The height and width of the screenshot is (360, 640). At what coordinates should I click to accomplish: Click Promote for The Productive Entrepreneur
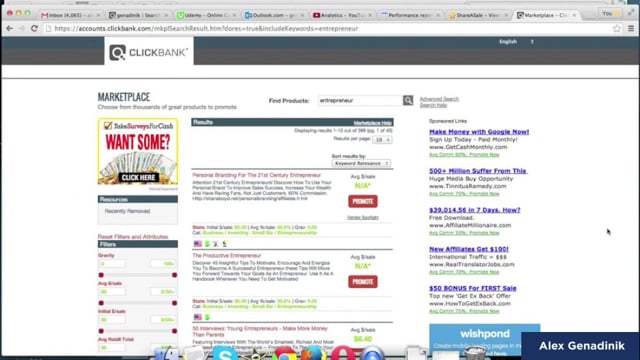(363, 282)
